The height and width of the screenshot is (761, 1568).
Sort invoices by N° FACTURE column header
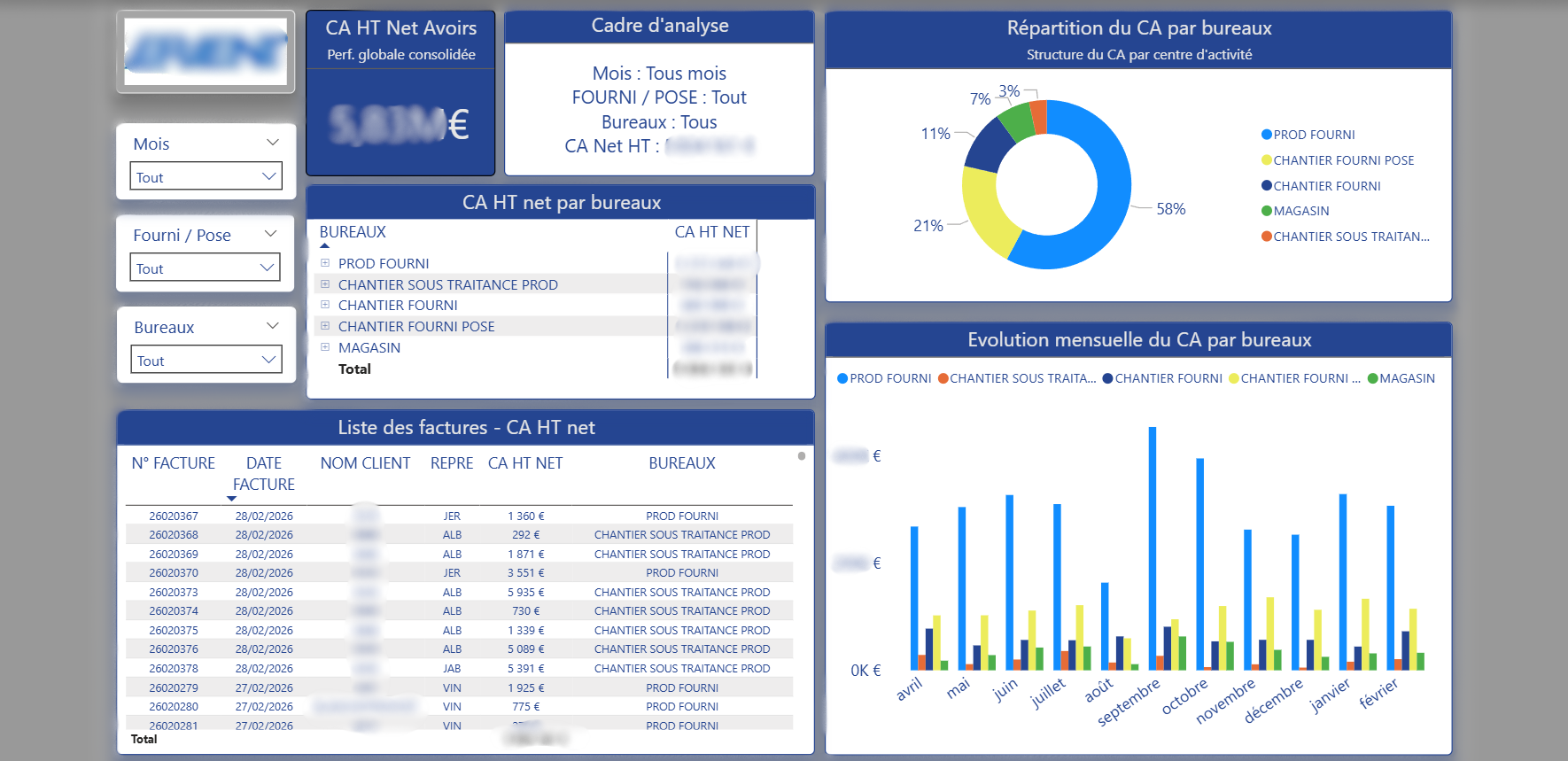point(173,463)
